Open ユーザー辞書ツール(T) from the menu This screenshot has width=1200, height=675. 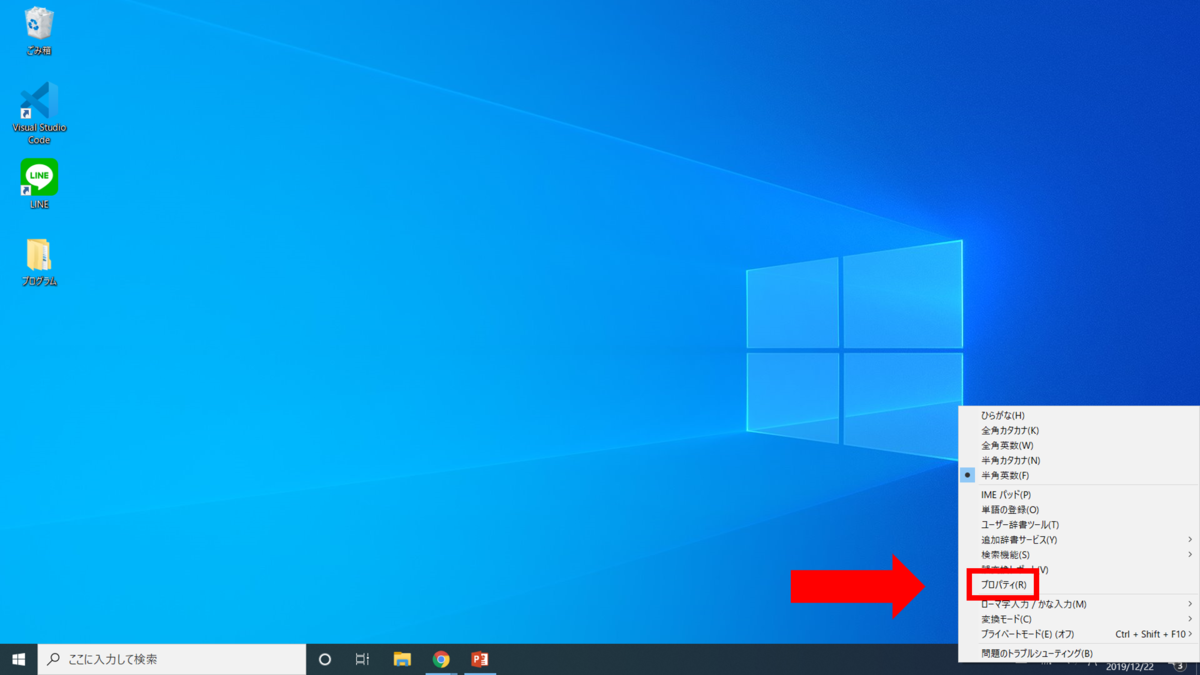pos(1079,525)
